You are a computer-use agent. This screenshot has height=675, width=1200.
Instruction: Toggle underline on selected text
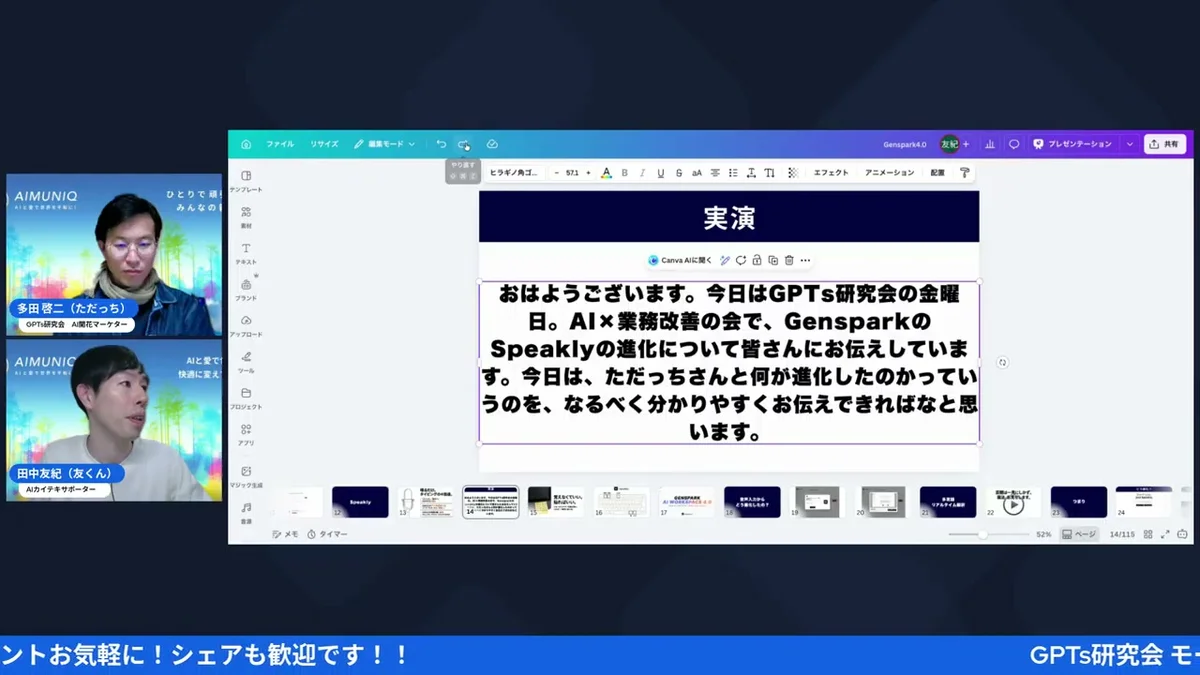point(661,172)
